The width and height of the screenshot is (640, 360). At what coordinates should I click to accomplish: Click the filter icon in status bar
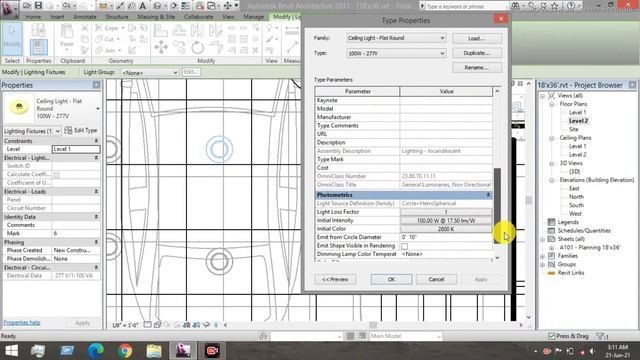[x=600, y=336]
